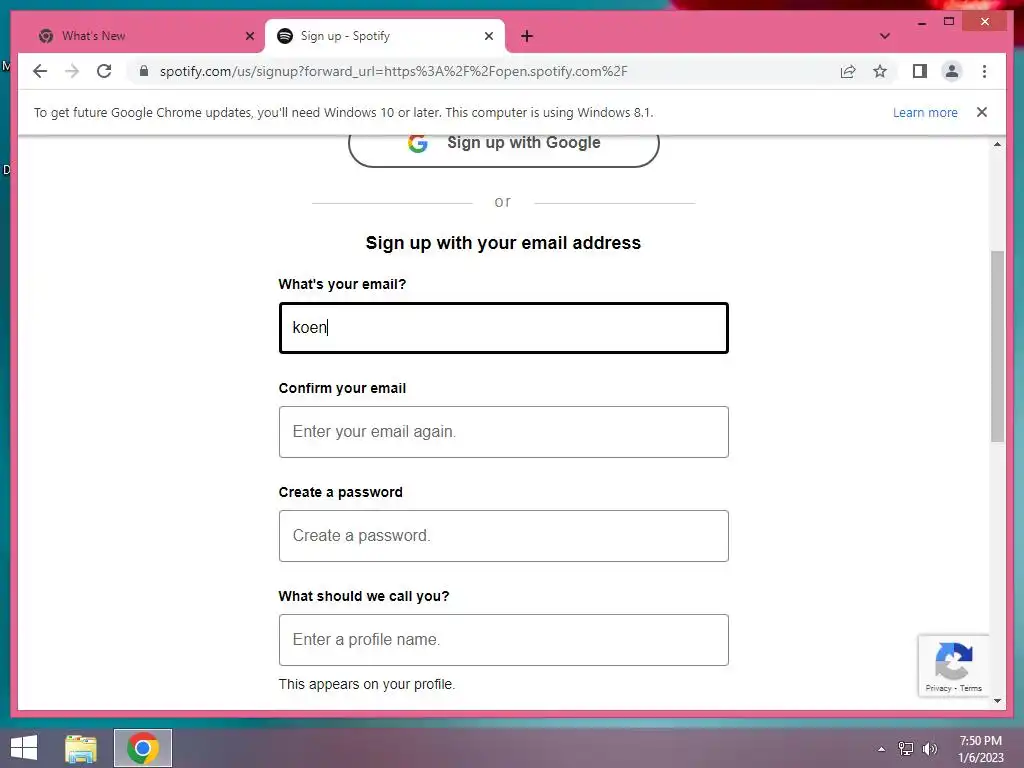Open network status tray icon
This screenshot has width=1024, height=768.
906,748
